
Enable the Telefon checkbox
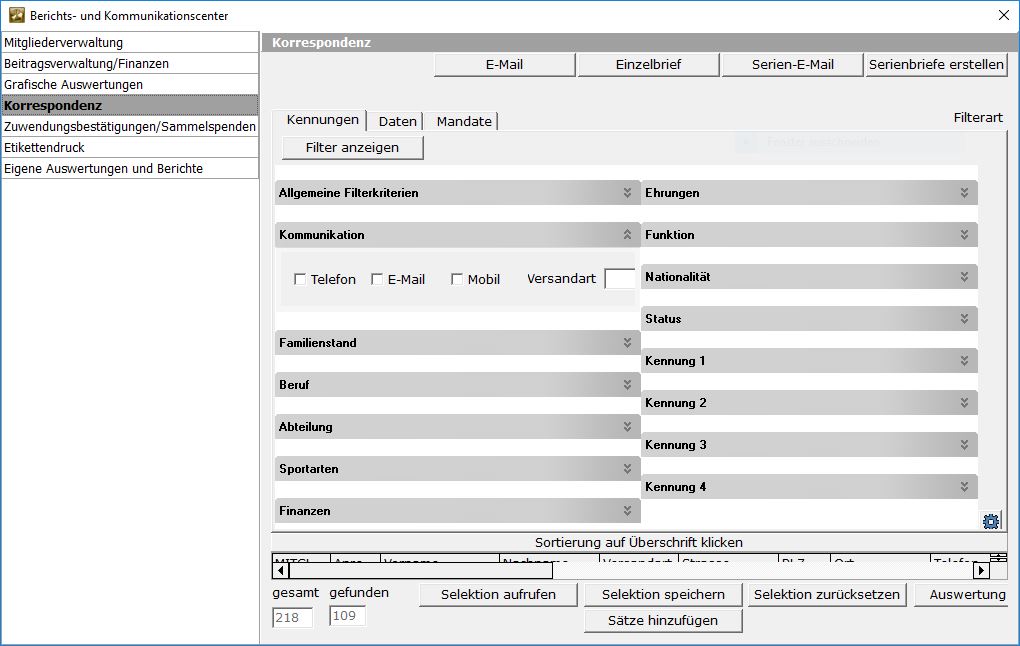point(300,280)
